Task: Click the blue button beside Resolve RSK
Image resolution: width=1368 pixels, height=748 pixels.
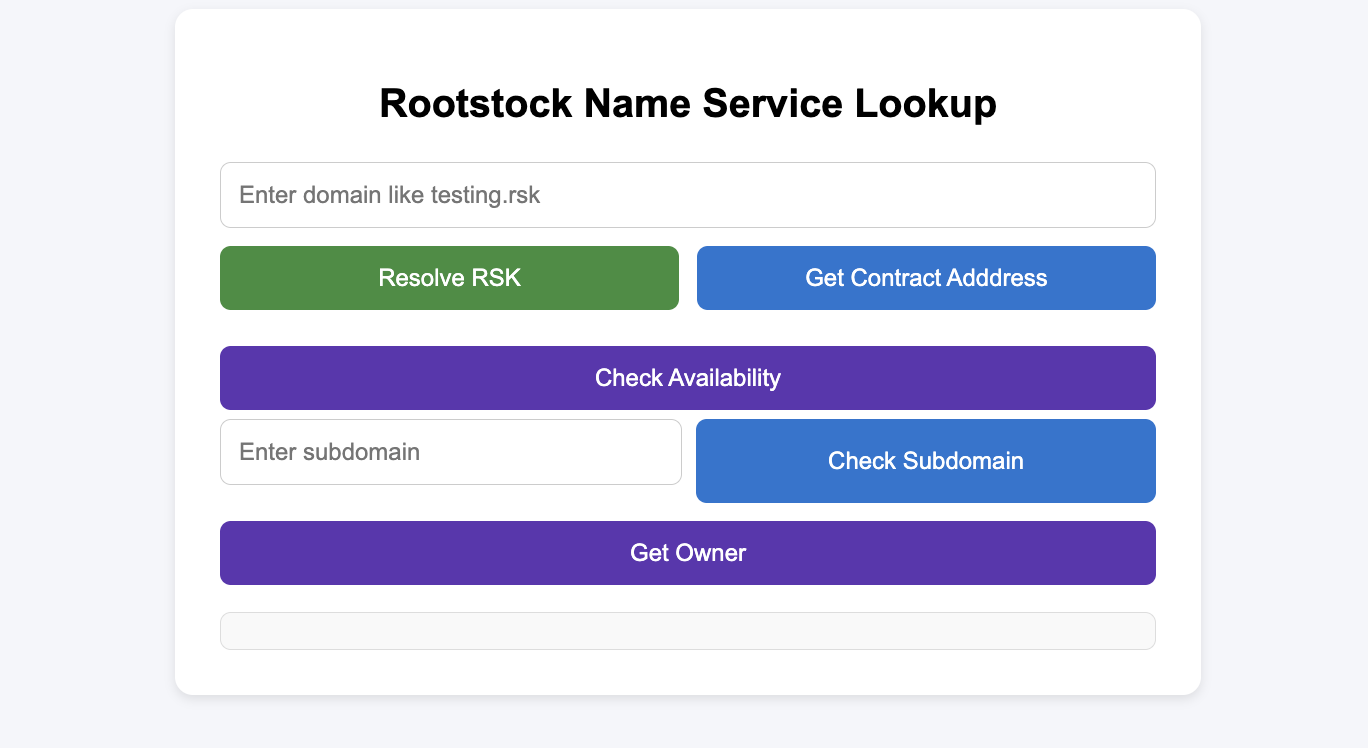Action: [926, 278]
